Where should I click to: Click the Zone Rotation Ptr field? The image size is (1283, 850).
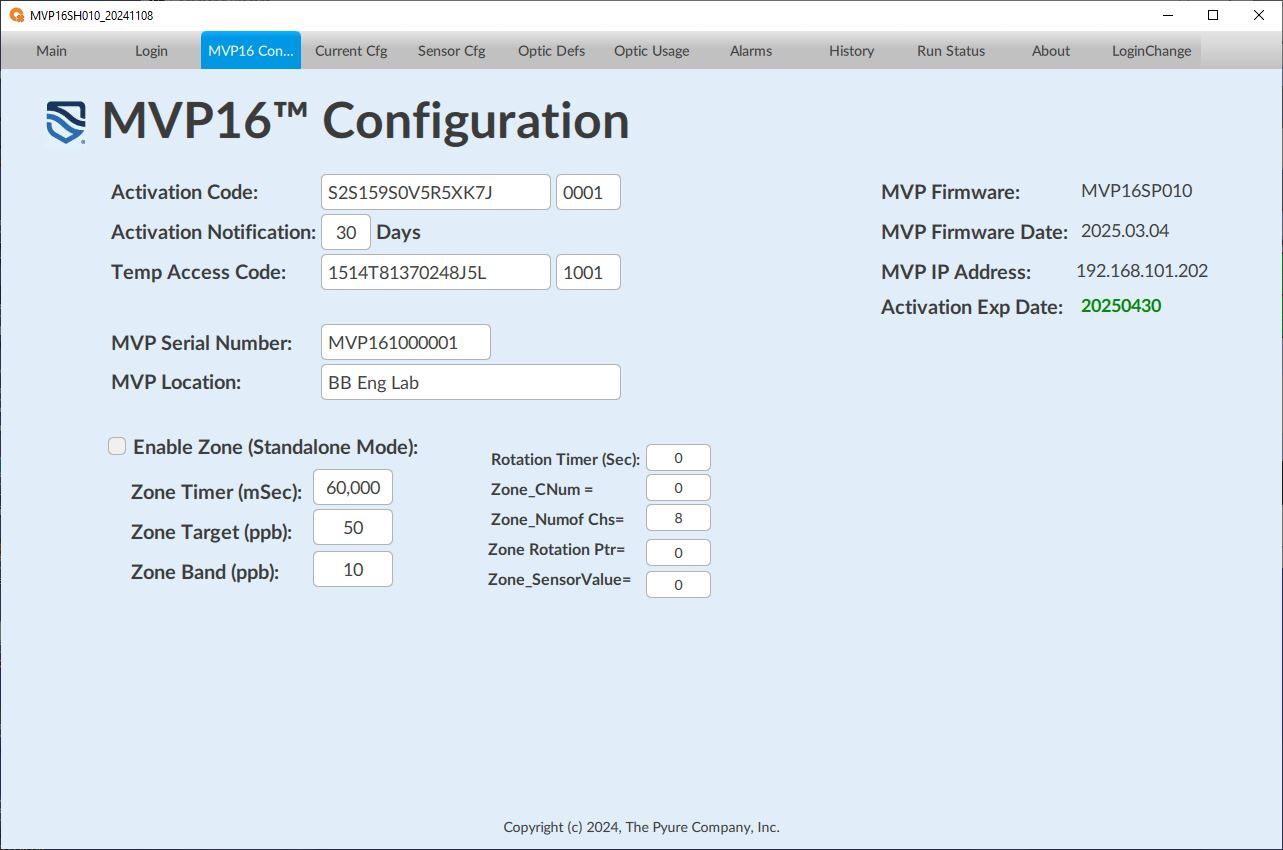point(678,552)
